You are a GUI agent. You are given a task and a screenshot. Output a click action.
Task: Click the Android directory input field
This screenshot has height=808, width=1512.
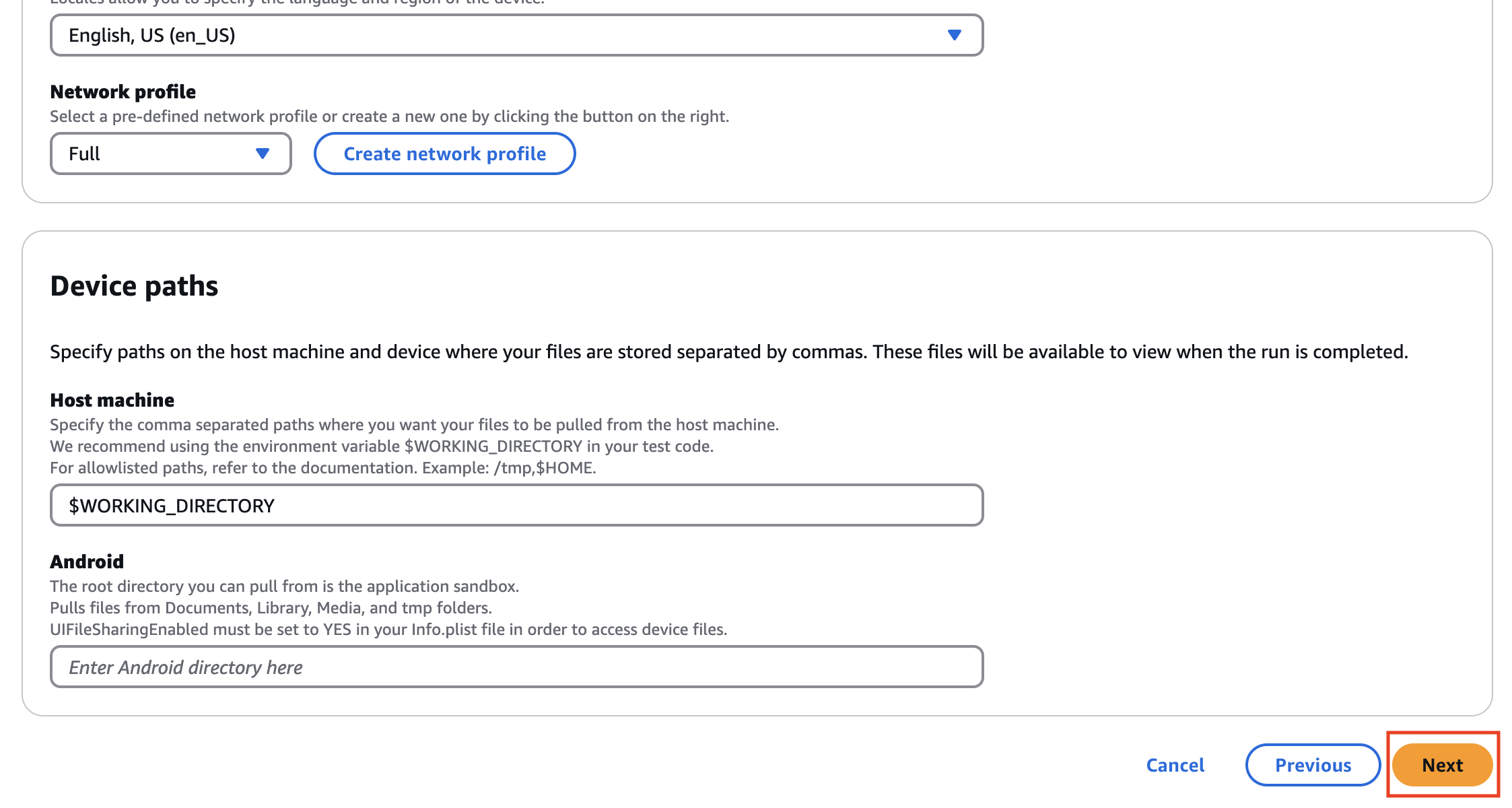(x=516, y=667)
